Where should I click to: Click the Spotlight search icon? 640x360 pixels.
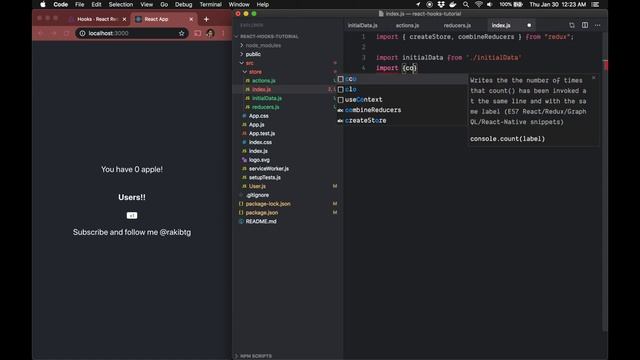[466, 4]
